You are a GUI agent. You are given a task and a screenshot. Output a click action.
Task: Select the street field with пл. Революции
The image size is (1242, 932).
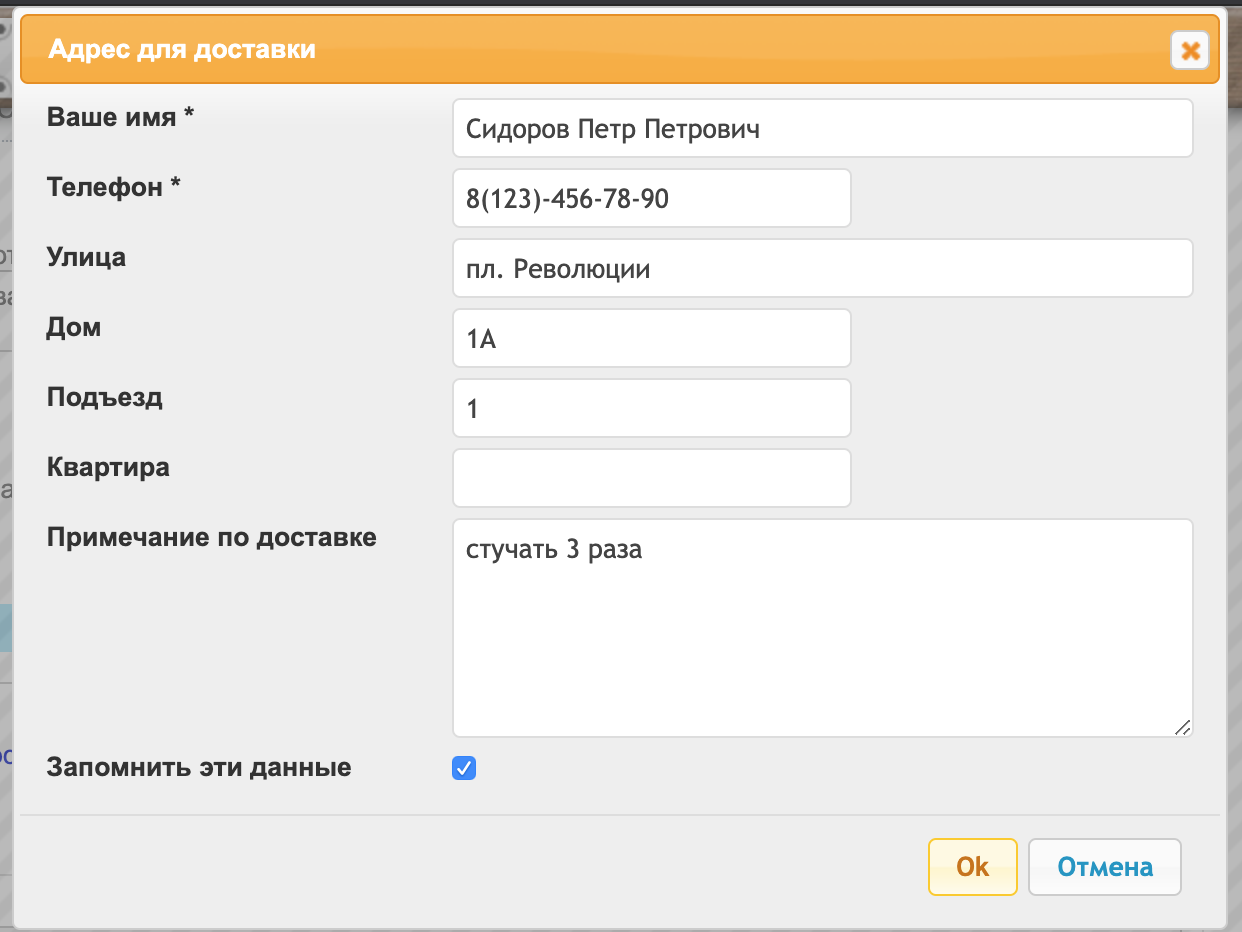[822, 268]
